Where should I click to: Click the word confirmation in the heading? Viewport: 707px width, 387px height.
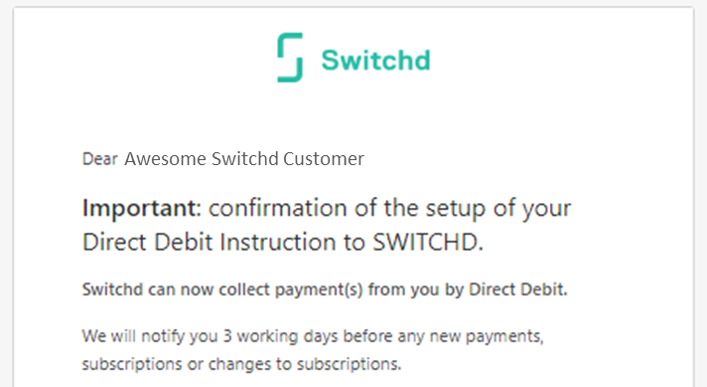coord(278,208)
